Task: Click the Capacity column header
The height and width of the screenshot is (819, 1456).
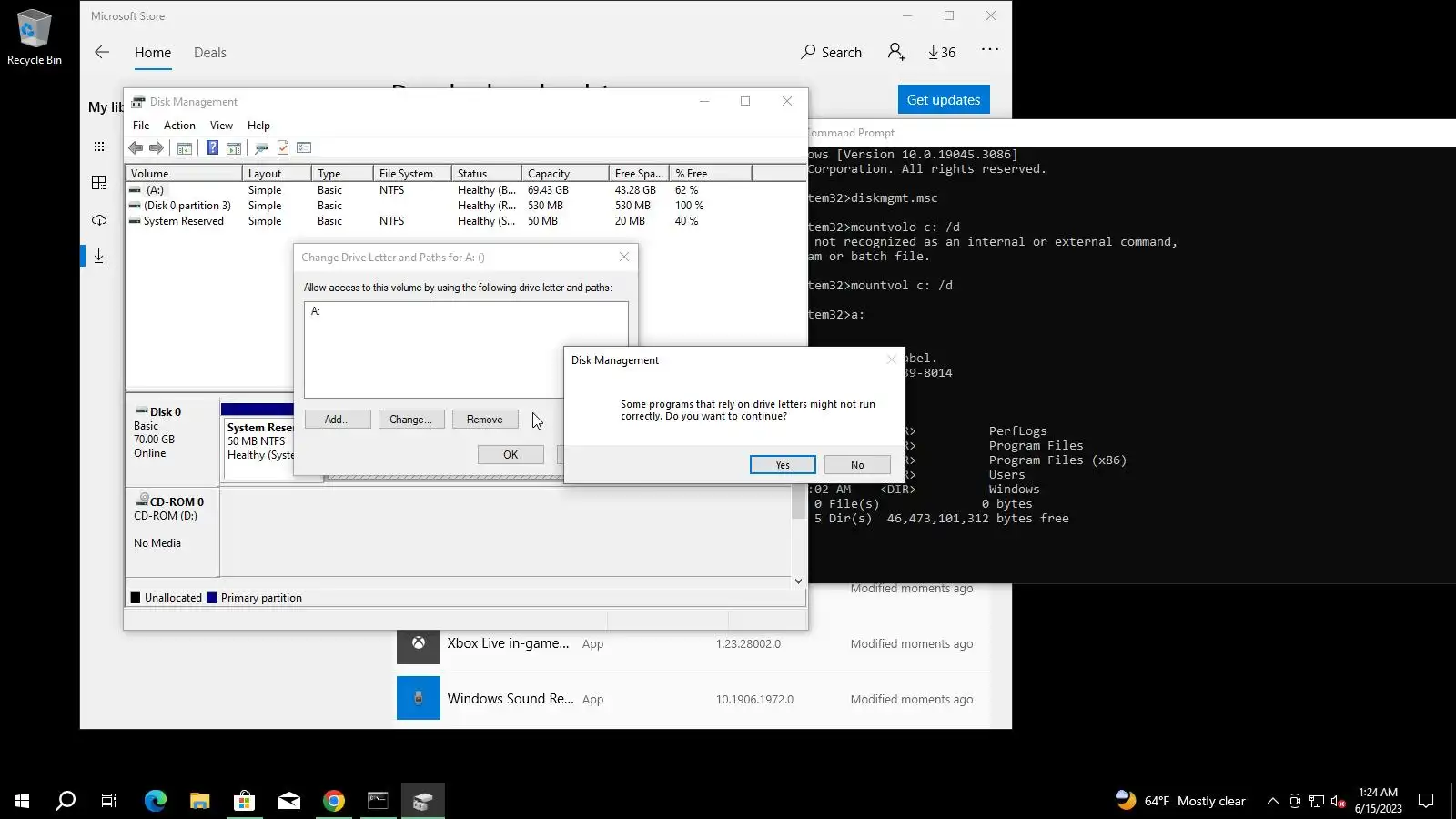Action: (x=565, y=173)
